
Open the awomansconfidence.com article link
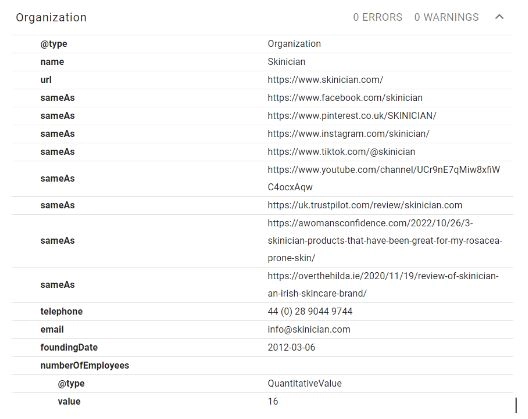pyautogui.click(x=385, y=240)
